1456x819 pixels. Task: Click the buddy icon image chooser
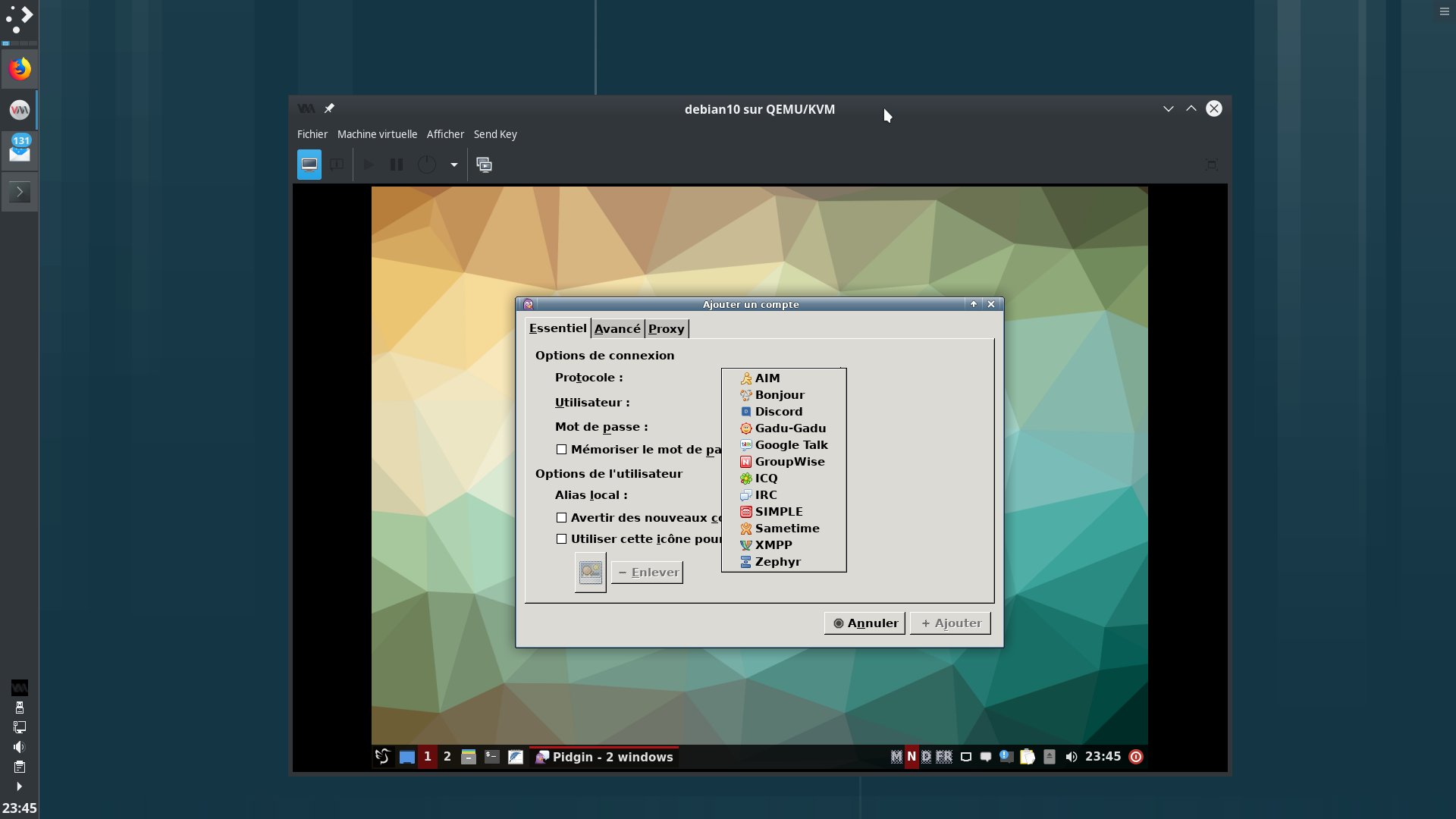pyautogui.click(x=591, y=572)
